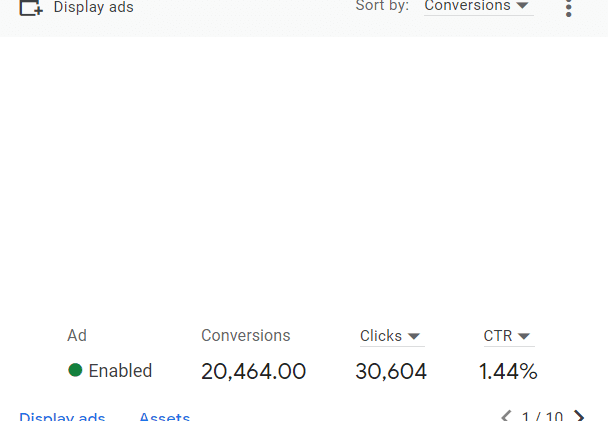Viewport: 608px width, 421px height.
Task: Expand the CTR metric dropdown
Action: point(509,336)
